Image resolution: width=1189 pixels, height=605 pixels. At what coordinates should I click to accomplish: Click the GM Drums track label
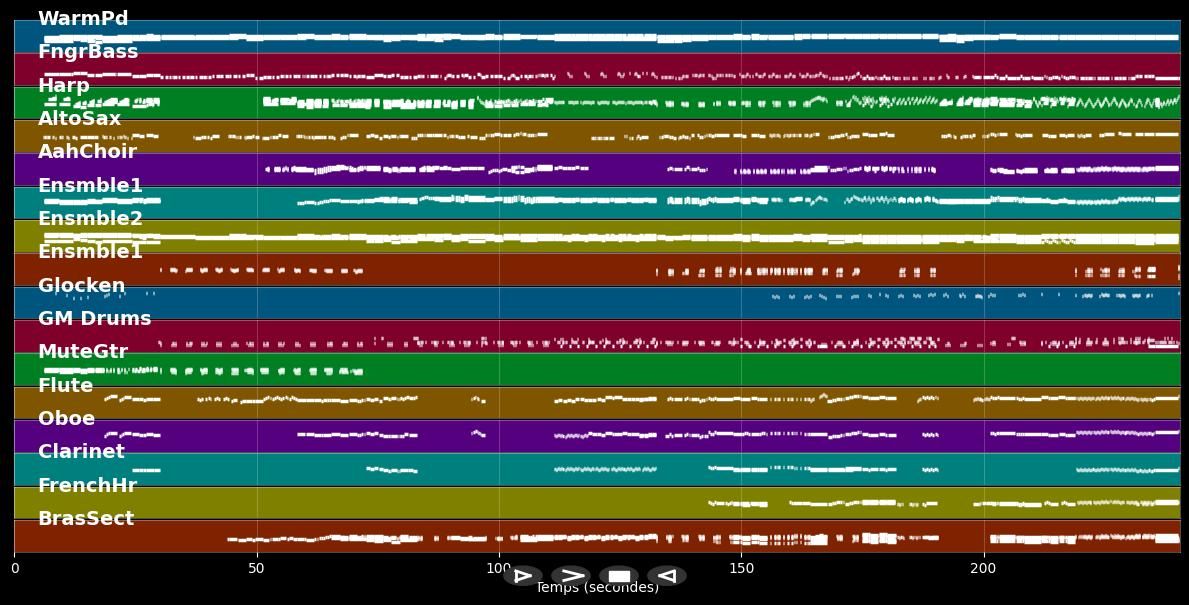pyautogui.click(x=94, y=319)
